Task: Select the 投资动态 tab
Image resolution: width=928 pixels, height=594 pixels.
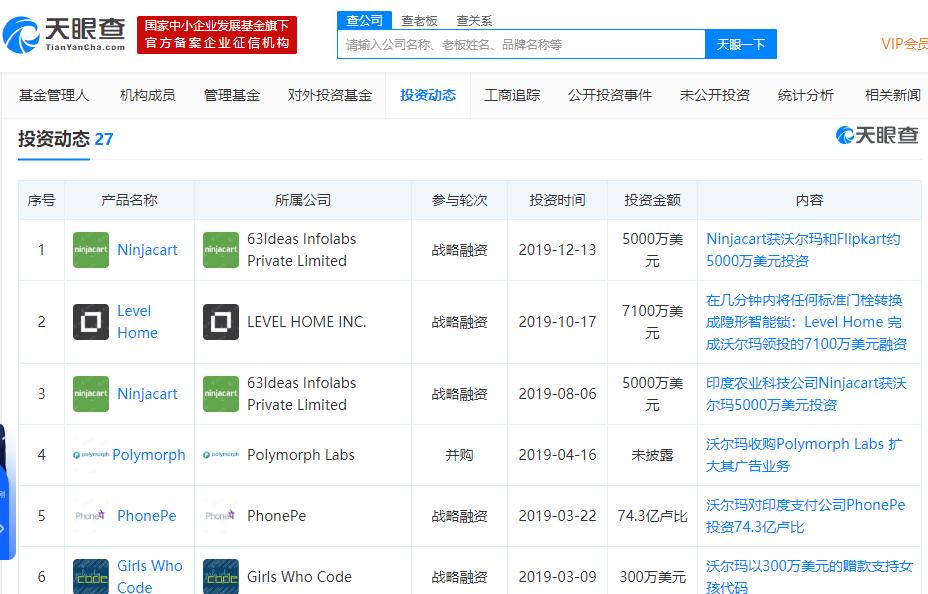Action: 428,95
